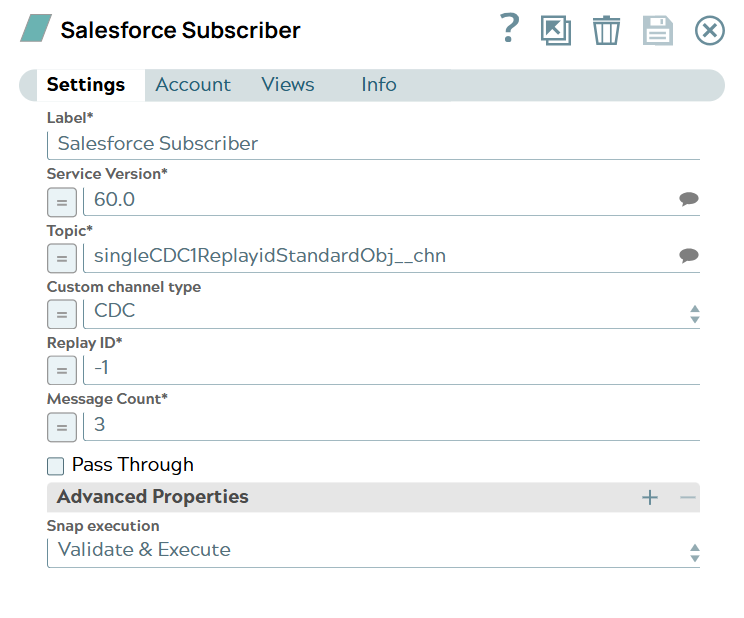Open suggestions bubble for Topic field
The image size is (744, 618).
(688, 255)
